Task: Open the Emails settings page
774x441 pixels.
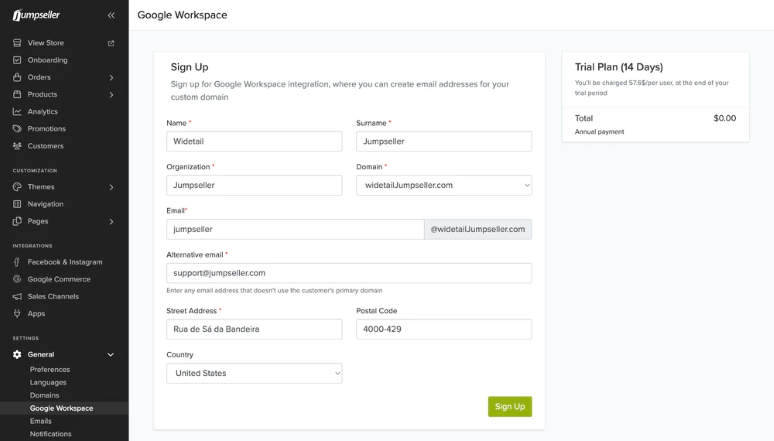Action: pos(41,421)
